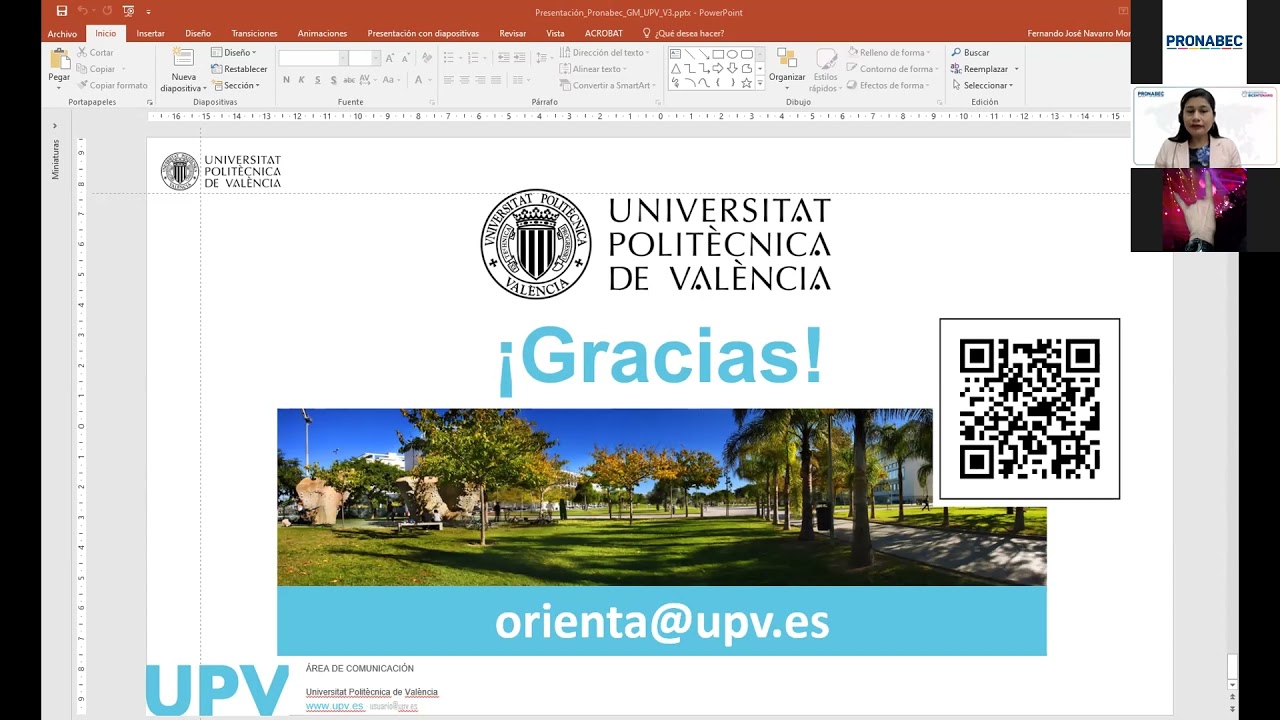Screen dimensions: 1280x720
Task: Open Contorno de forma color dropdown
Action: pos(893,69)
